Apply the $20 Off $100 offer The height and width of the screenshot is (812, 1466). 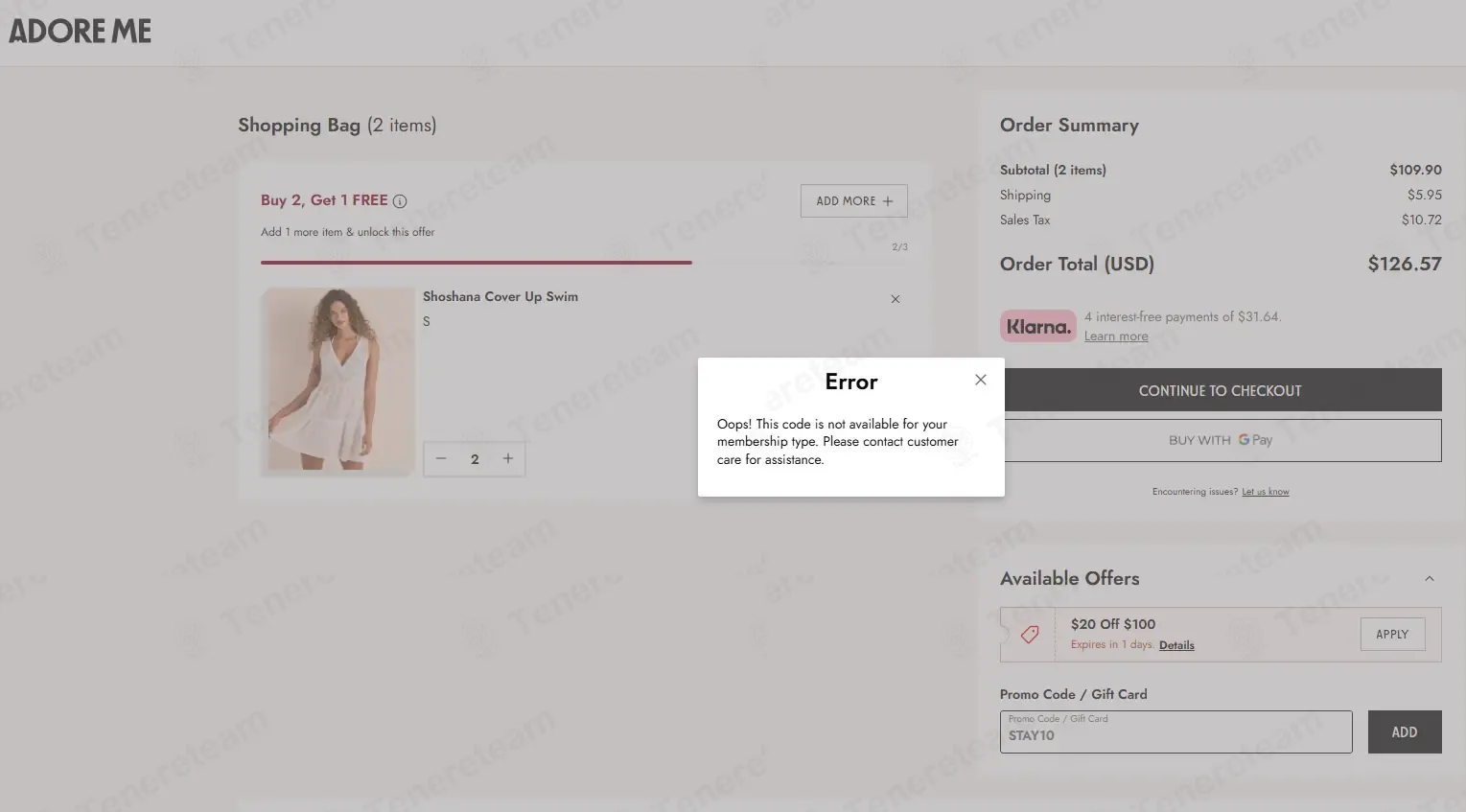(x=1392, y=634)
